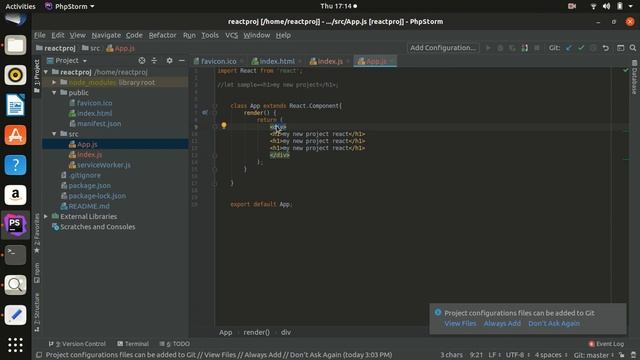Image resolution: width=640 pixels, height=360 pixels.
Task: Collapse the public folder arrow
Action: (x=54, y=93)
